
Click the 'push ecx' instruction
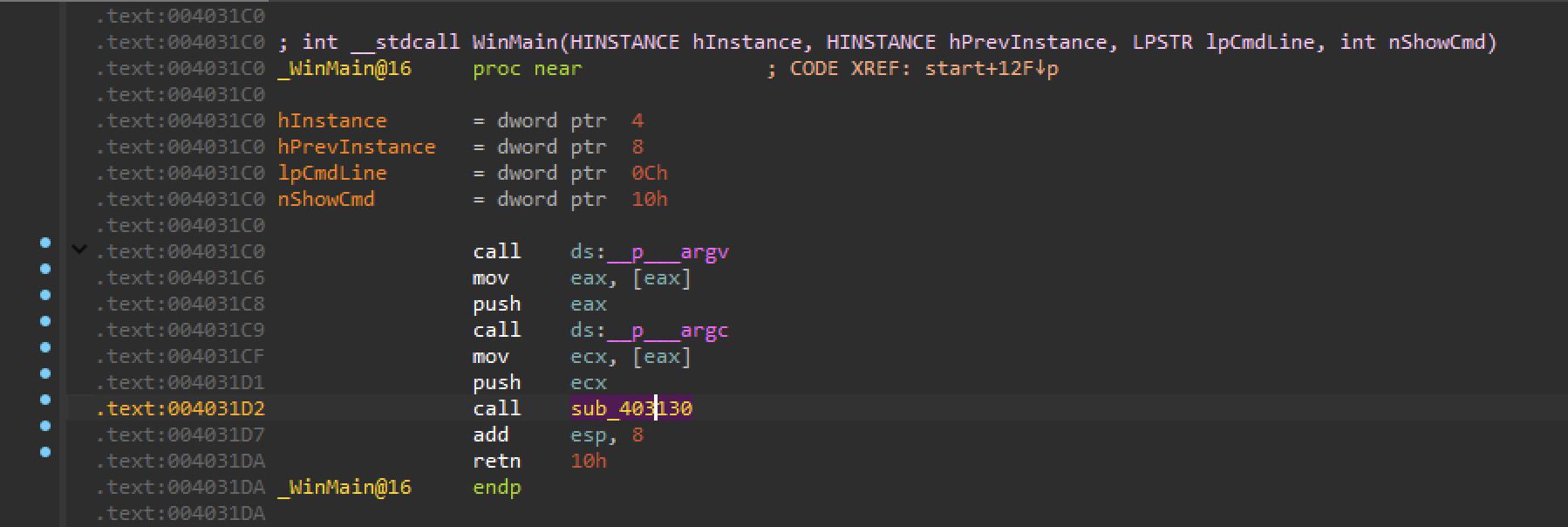click(540, 383)
